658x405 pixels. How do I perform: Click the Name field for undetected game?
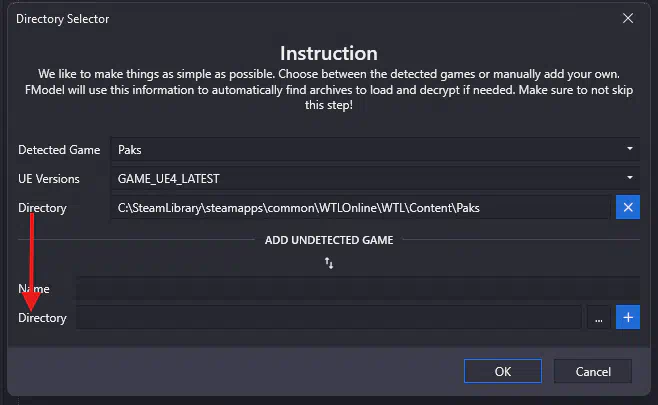[x=358, y=289]
